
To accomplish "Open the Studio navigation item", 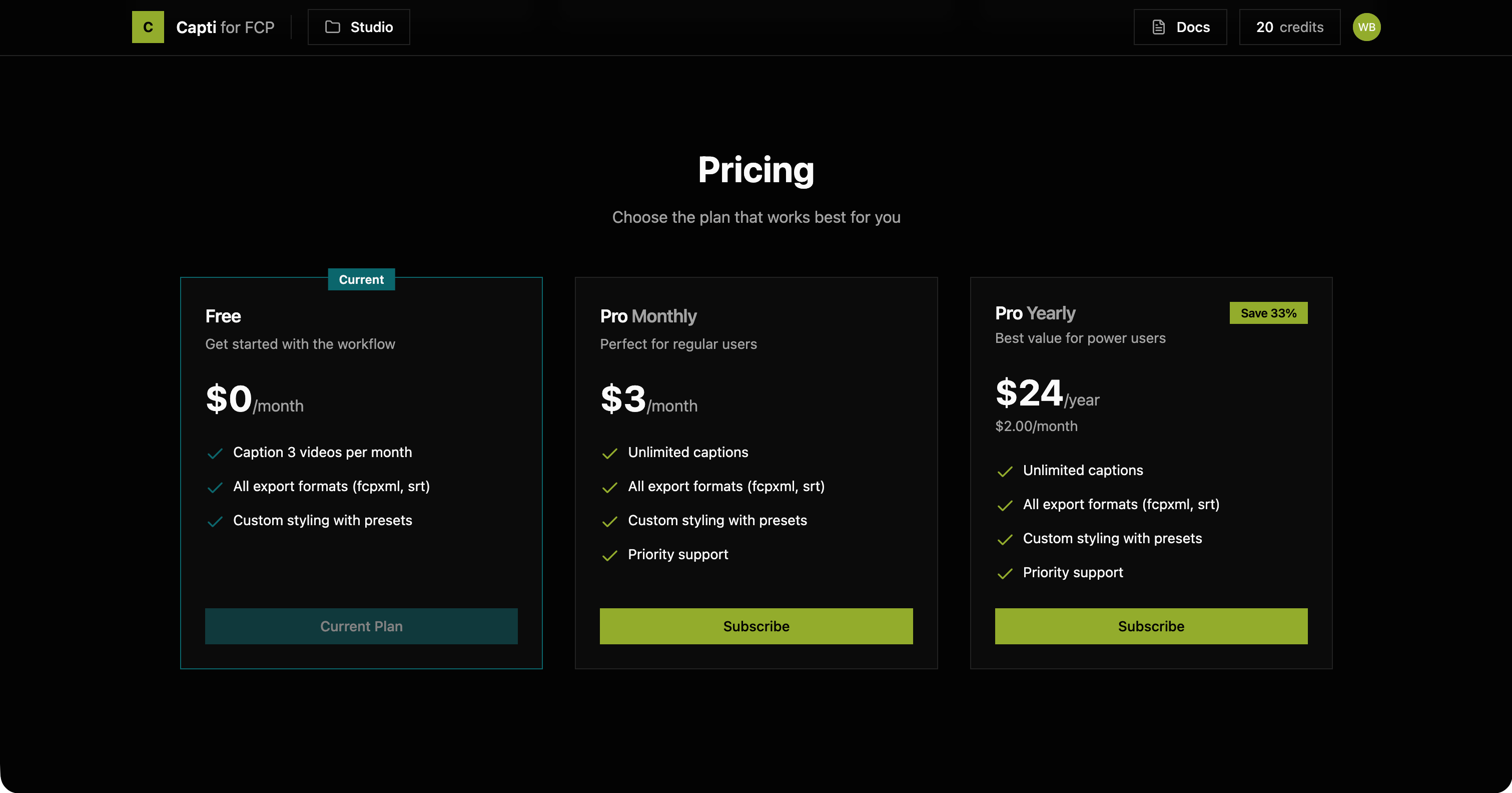I will click(359, 27).
